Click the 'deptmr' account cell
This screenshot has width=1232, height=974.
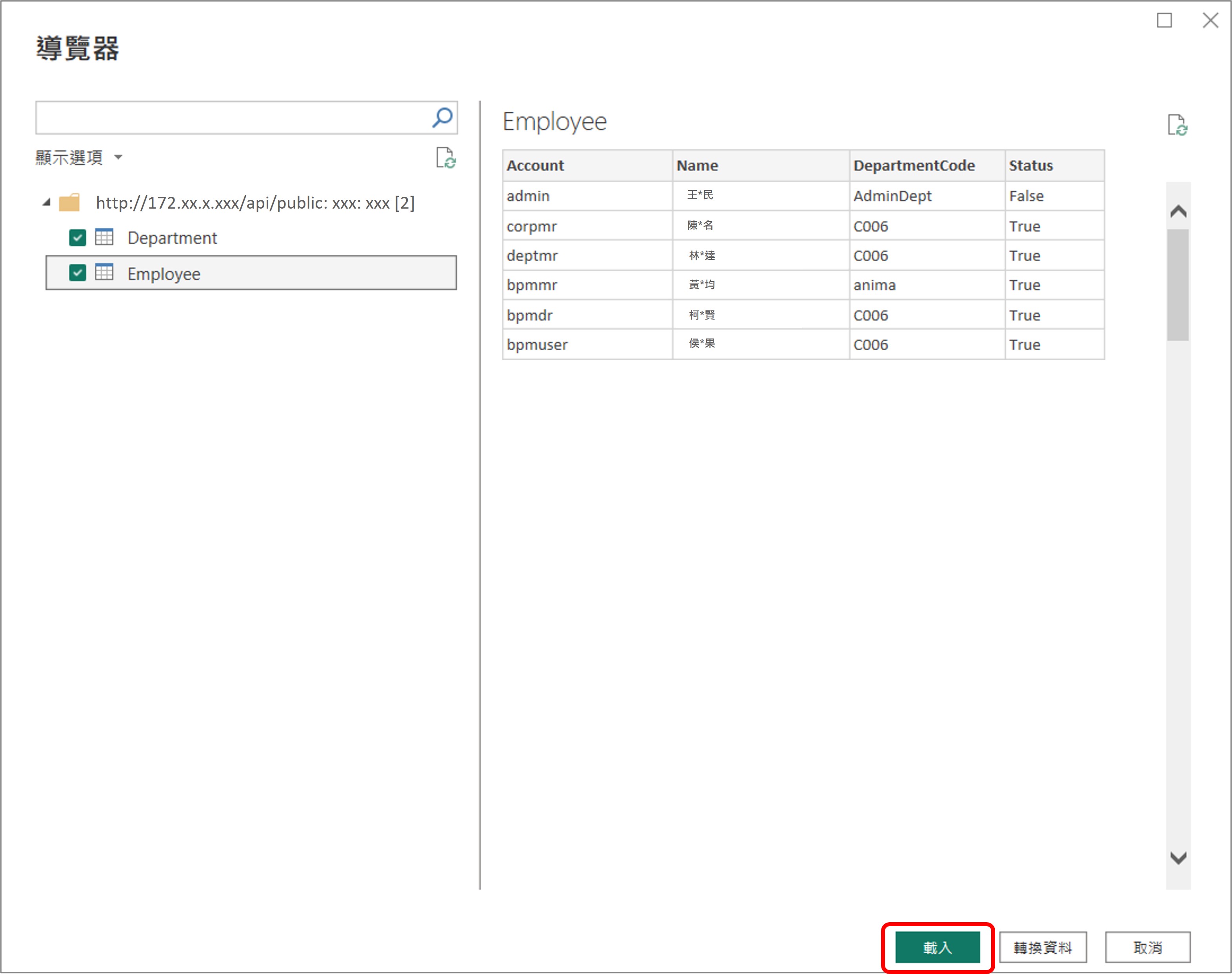(588, 256)
